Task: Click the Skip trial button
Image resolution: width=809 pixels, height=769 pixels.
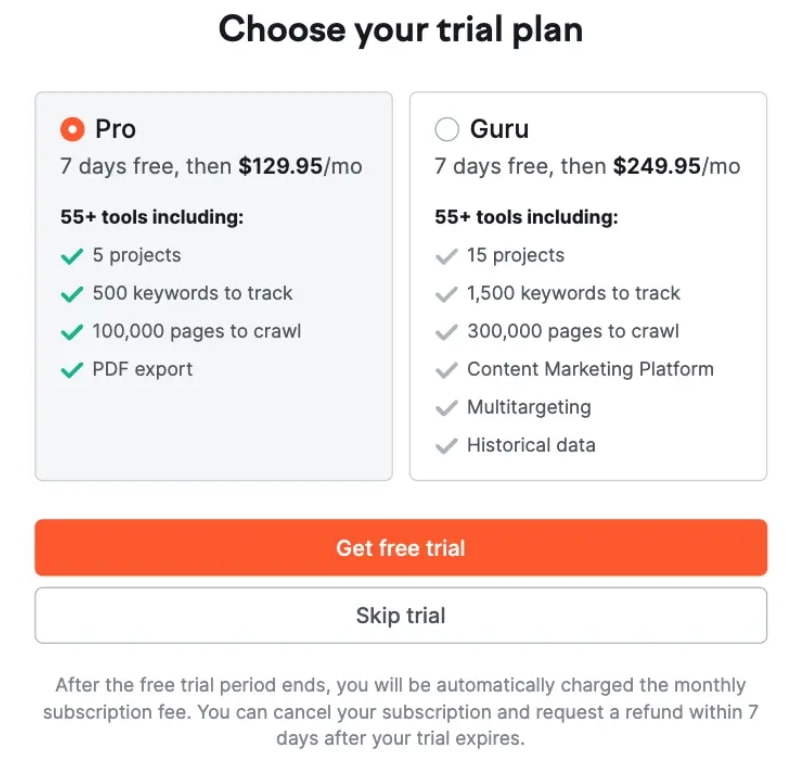Action: (400, 617)
